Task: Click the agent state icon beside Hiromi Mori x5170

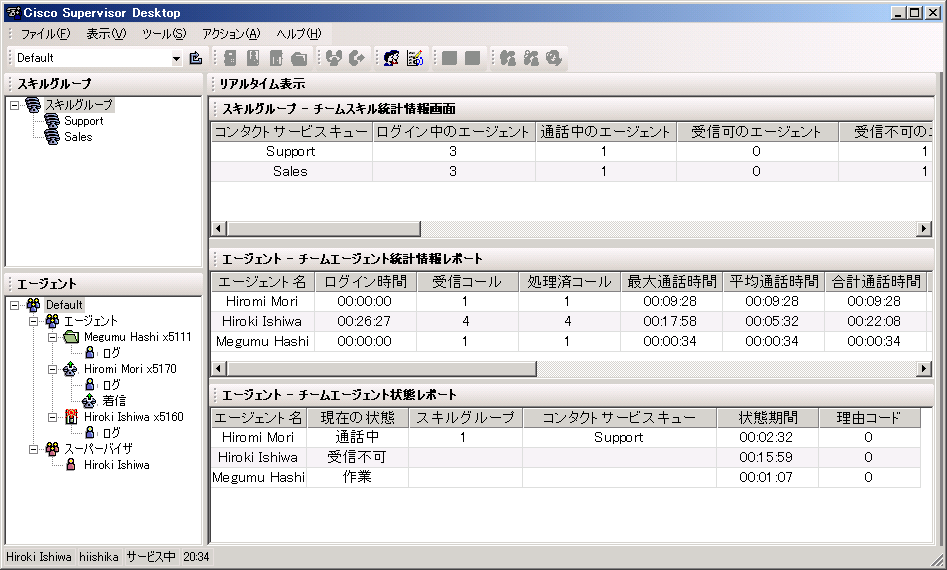Action: (71, 368)
